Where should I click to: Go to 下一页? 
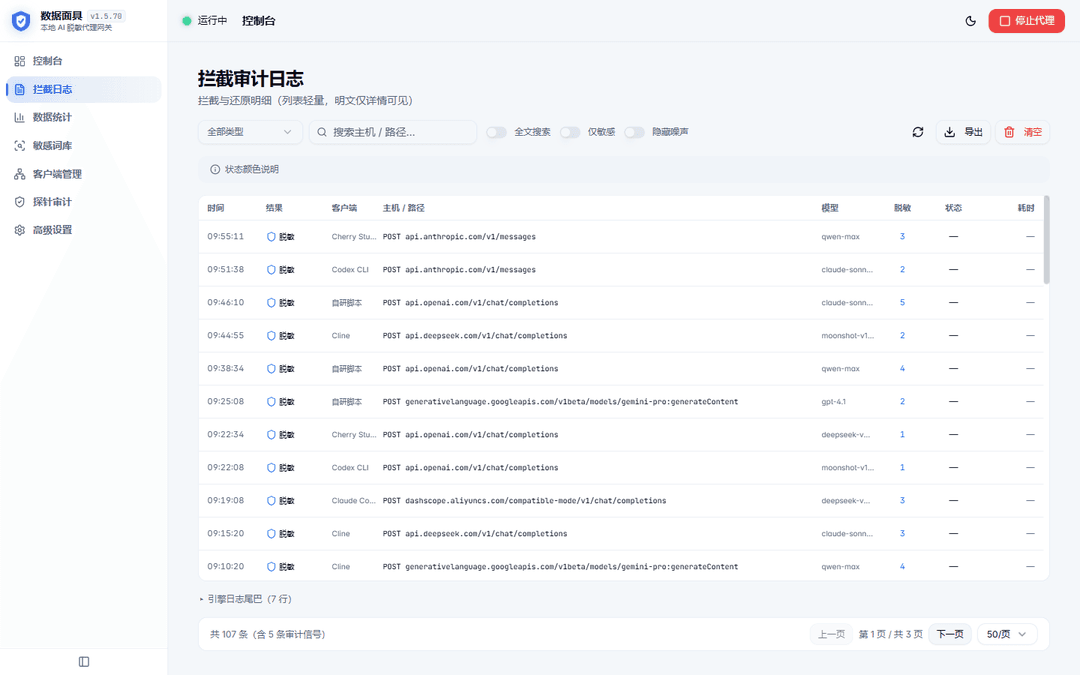(950, 634)
